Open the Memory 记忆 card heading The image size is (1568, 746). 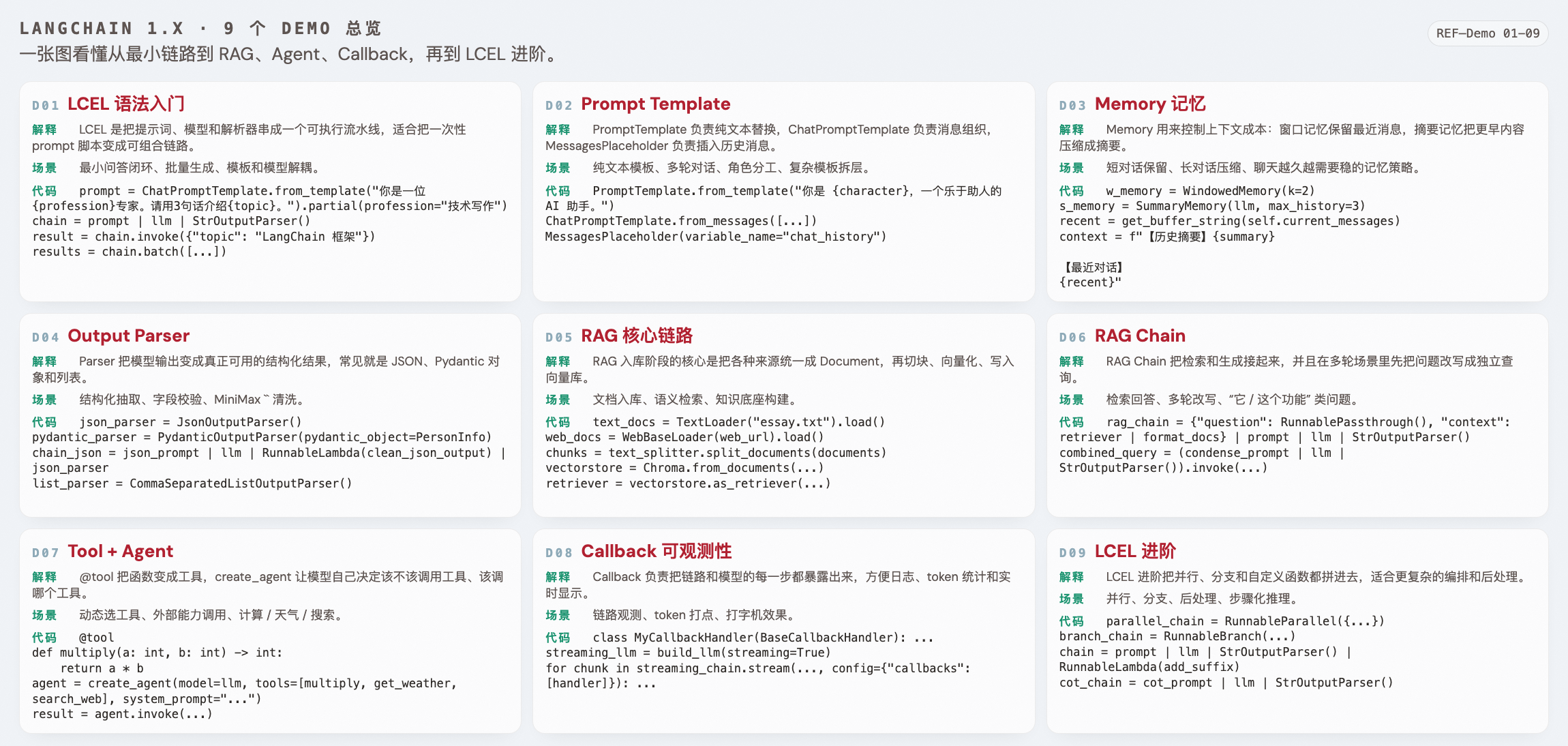point(1150,104)
